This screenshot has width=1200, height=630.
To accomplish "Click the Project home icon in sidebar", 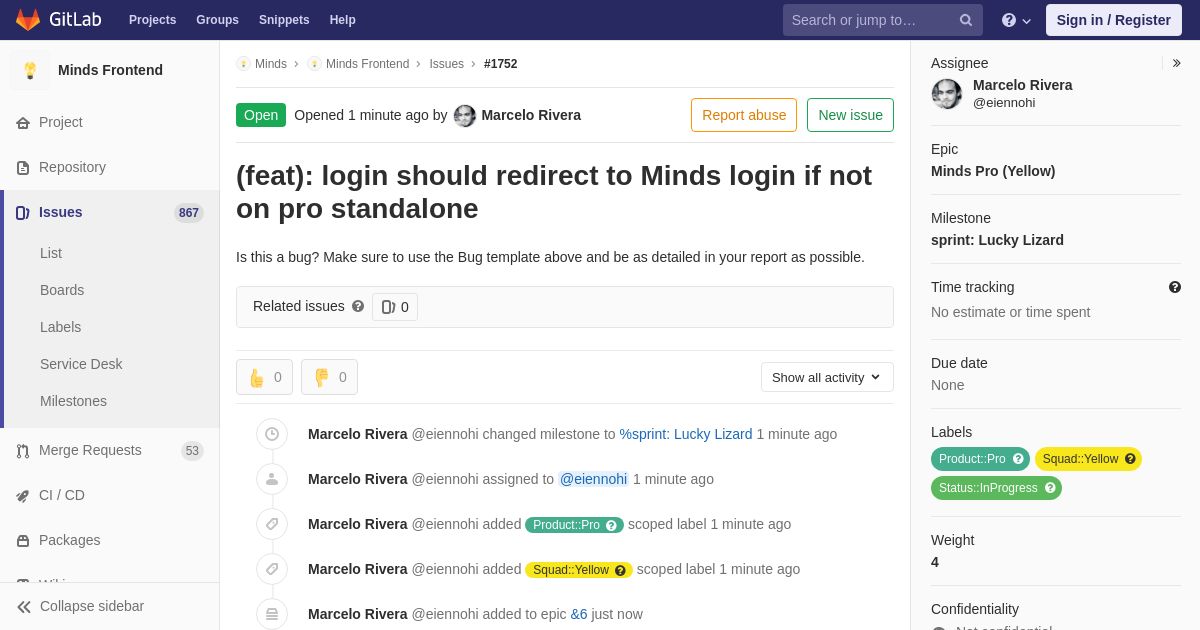I will (x=23, y=123).
